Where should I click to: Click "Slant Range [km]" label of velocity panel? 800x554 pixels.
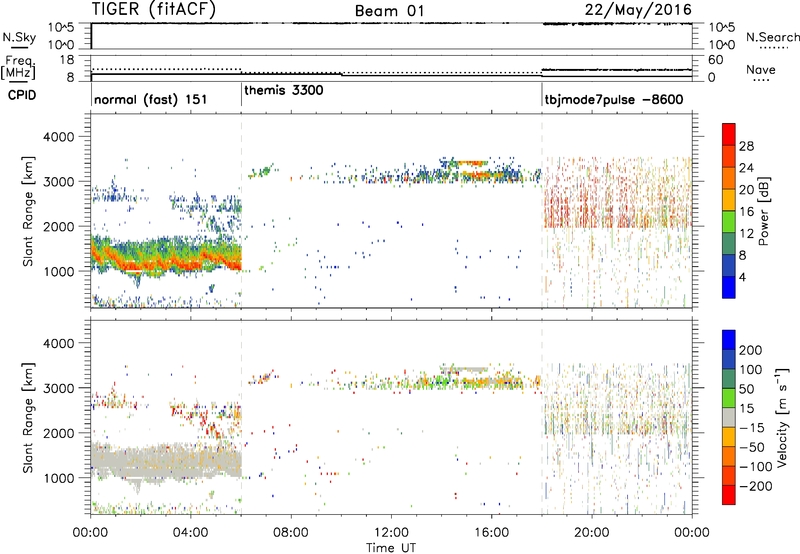[28, 418]
